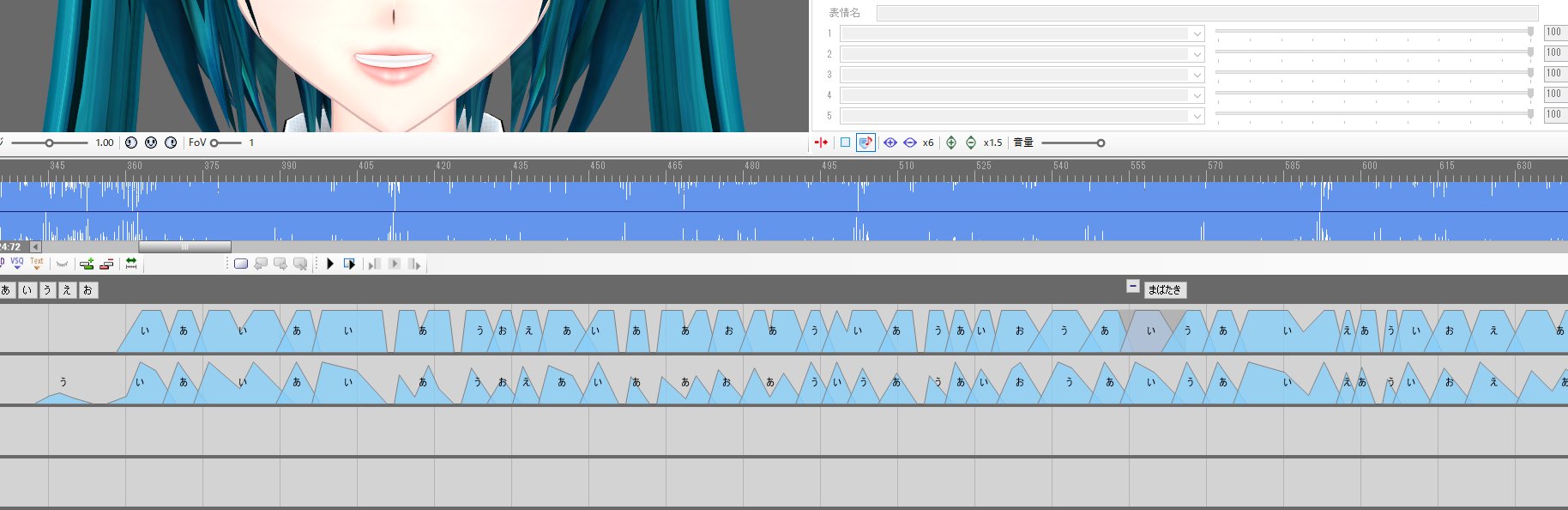Screen dimensions: 1568x510
Task: Toggle the small blue square icon
Action: [x=845, y=143]
